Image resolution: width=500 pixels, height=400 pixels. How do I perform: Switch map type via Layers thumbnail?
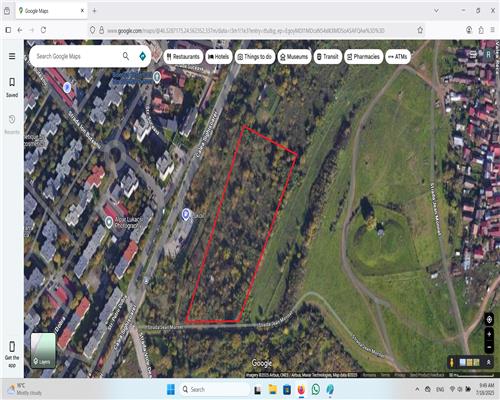pyautogui.click(x=43, y=350)
